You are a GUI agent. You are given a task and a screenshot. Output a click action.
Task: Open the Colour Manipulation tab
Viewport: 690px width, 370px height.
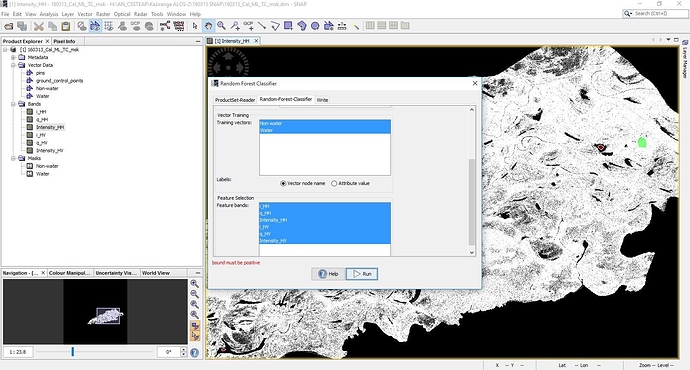(70, 273)
